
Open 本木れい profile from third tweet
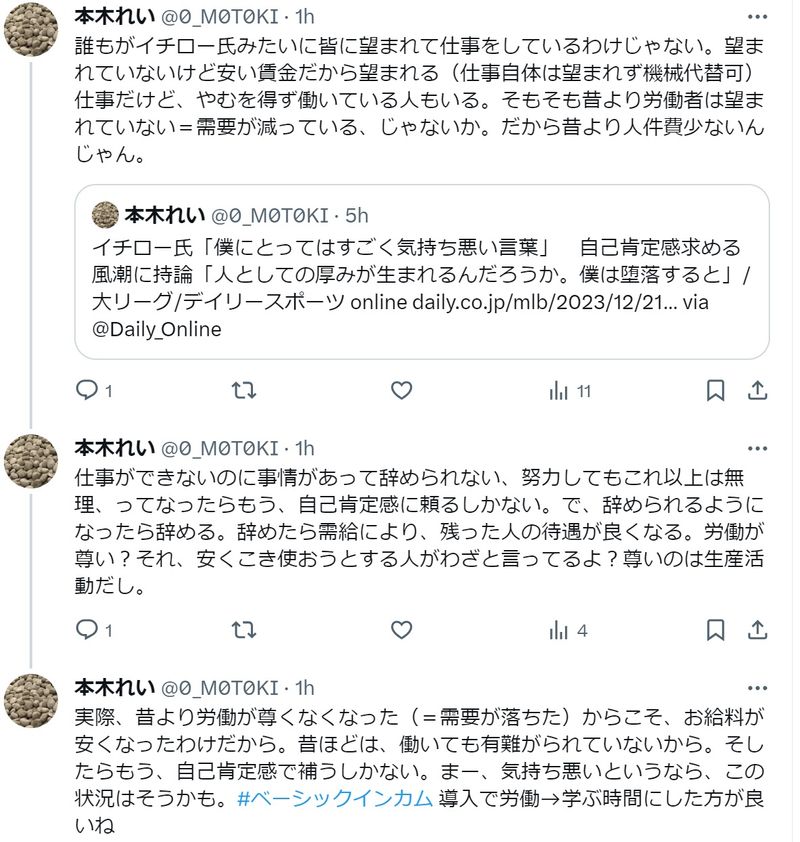(115, 687)
